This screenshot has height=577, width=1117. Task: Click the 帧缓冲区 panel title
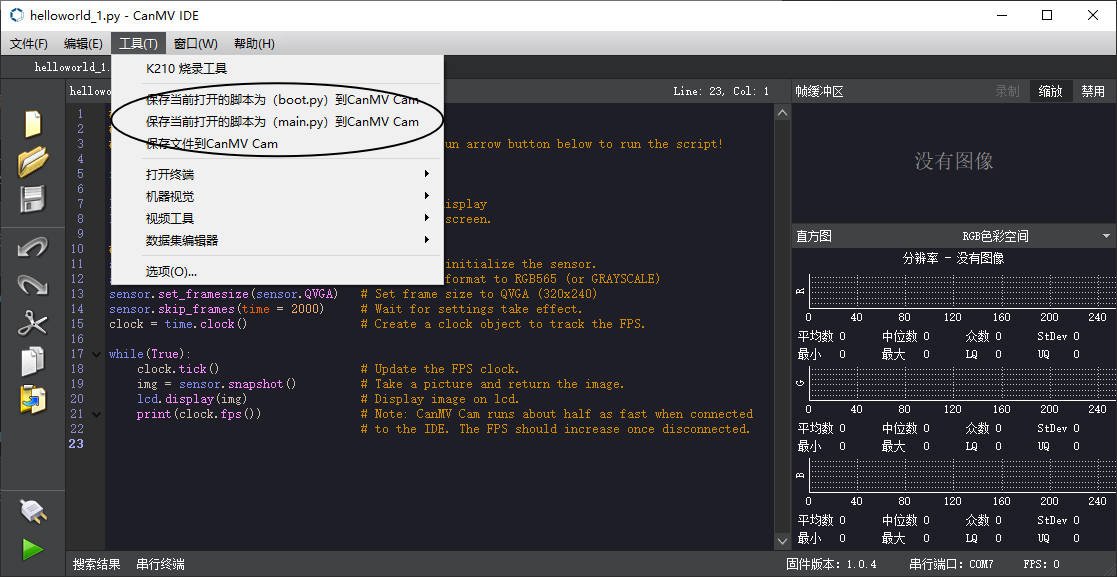point(820,91)
